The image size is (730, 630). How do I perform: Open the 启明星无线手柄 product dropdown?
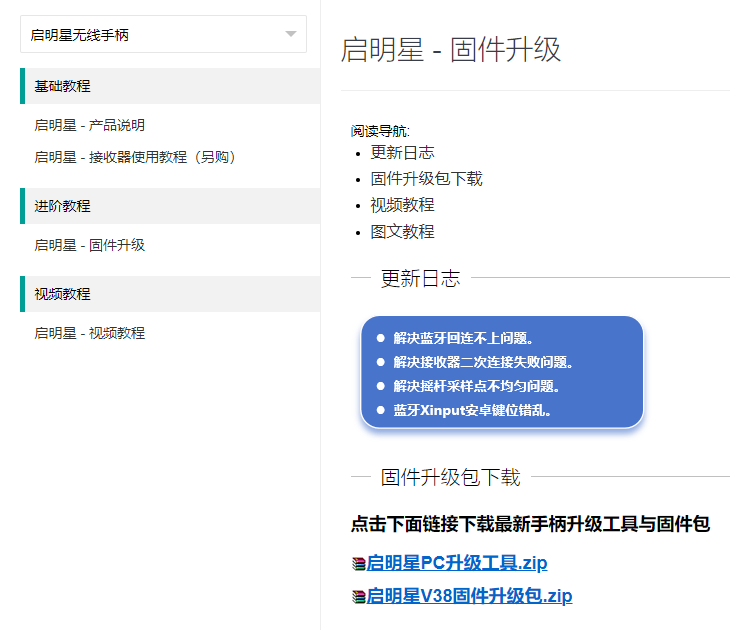click(163, 34)
